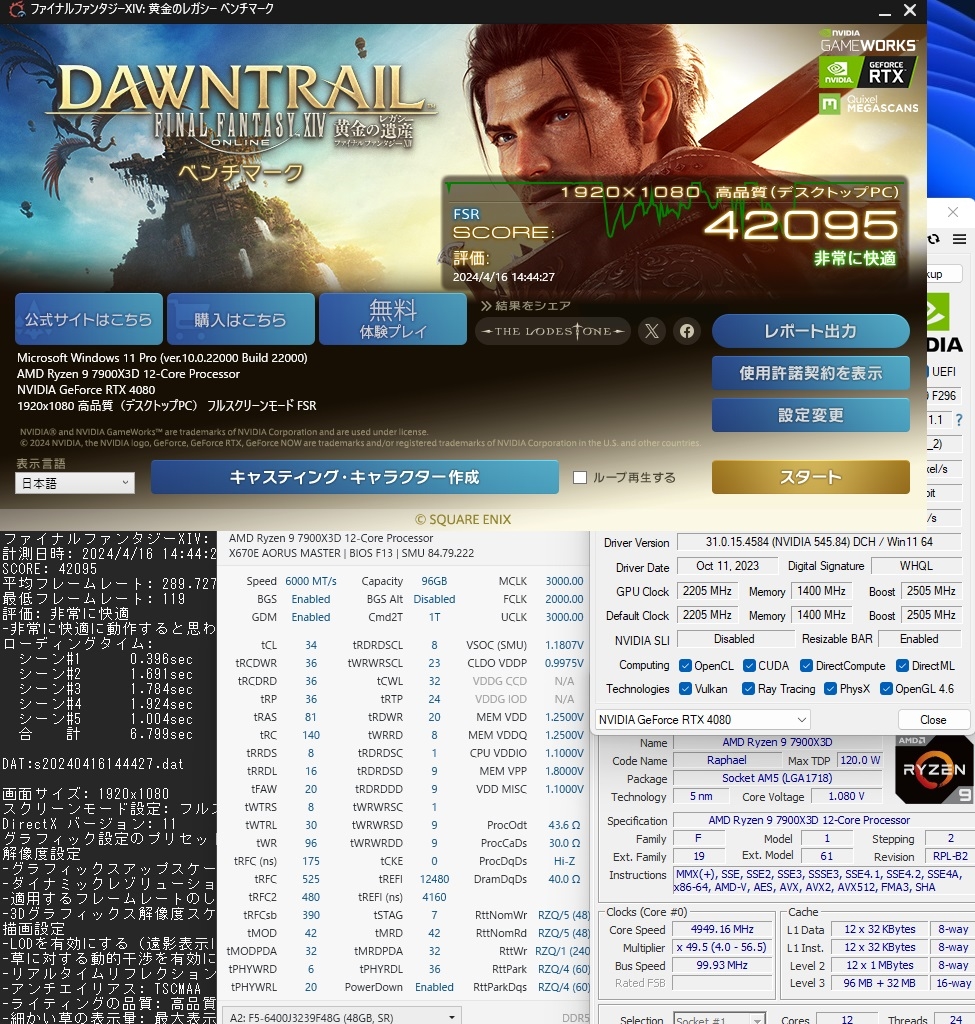Open GPU-Z hamburger menu icon
This screenshot has height=1024, width=975.
[x=959, y=239]
